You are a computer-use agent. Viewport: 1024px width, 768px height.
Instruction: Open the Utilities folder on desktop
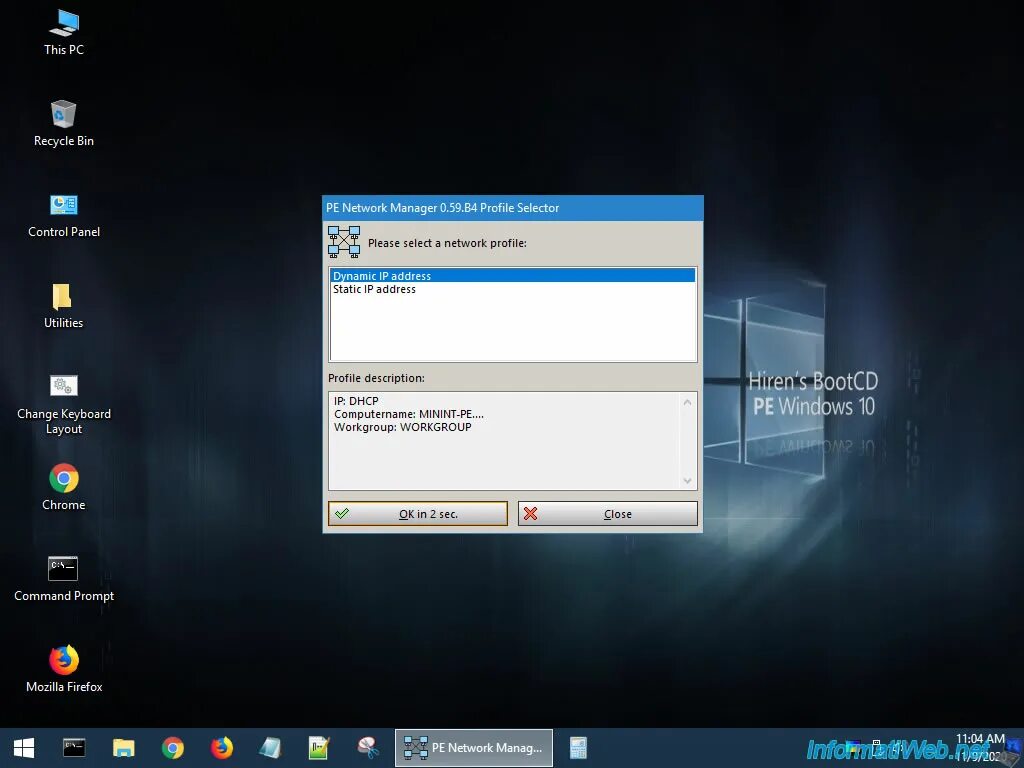[63, 306]
